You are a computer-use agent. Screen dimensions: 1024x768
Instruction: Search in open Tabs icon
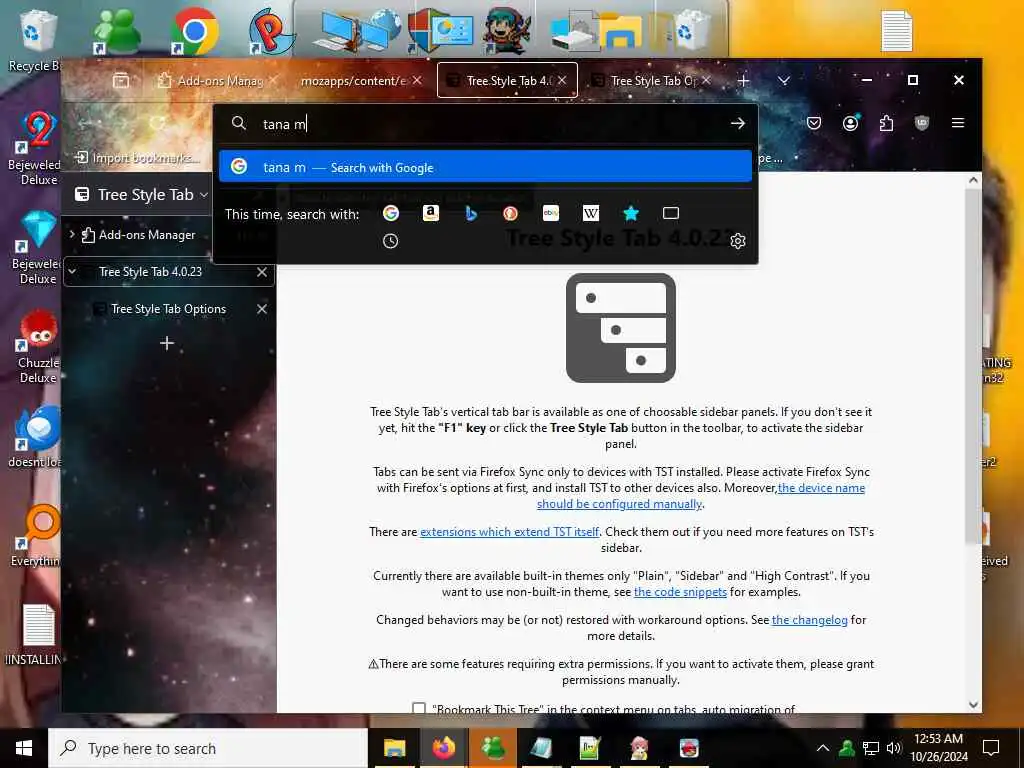point(671,213)
